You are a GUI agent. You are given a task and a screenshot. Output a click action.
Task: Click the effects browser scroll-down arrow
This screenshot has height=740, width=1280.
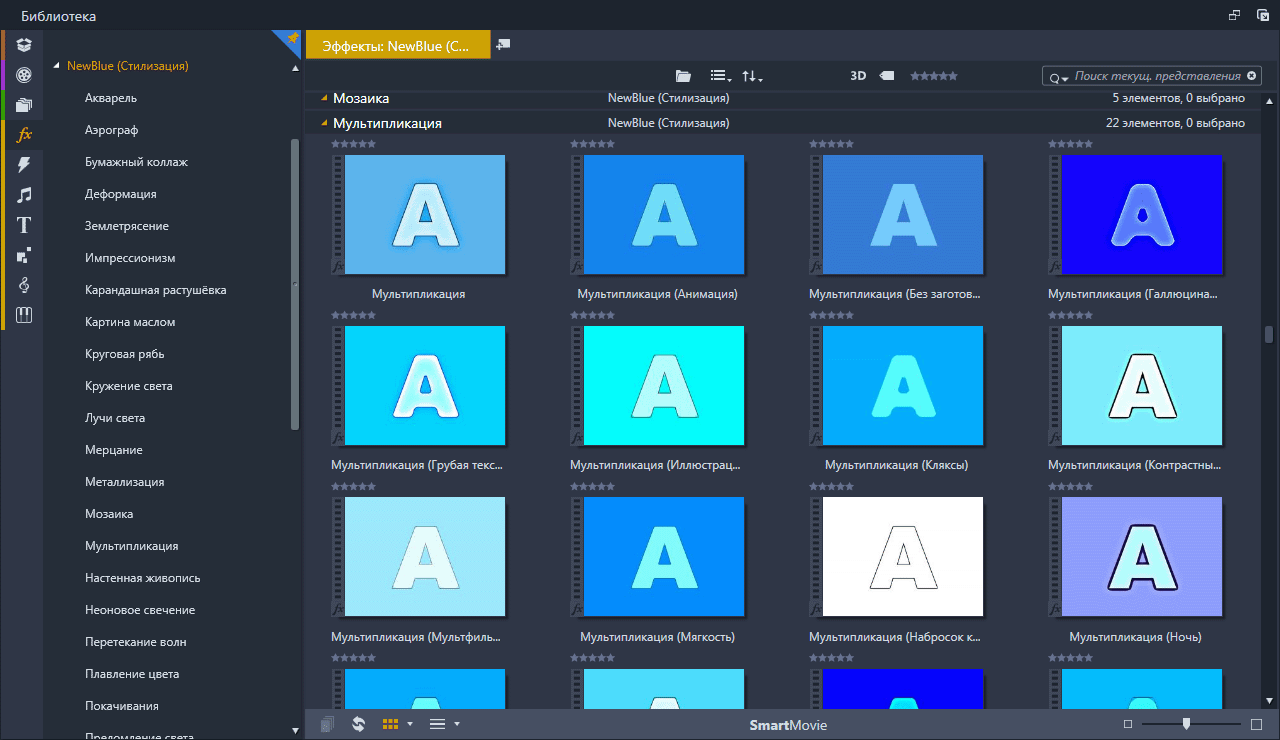(1269, 700)
